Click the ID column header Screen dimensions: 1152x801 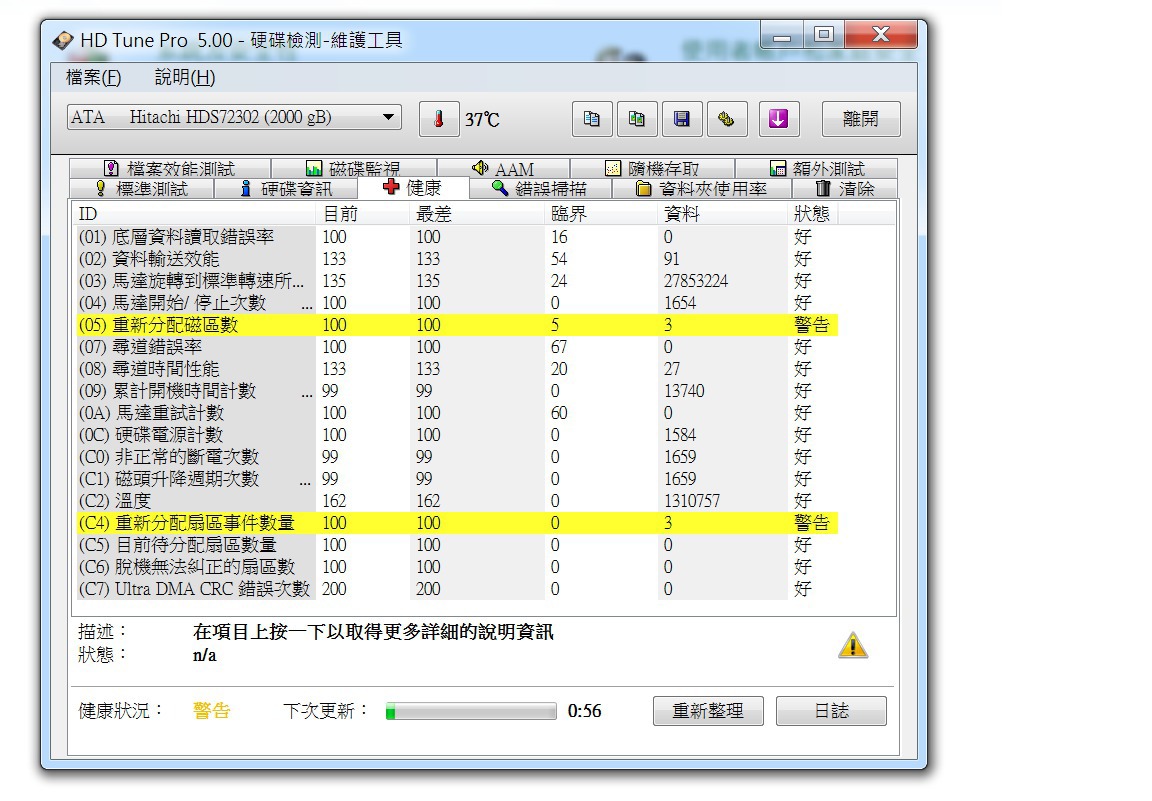click(195, 214)
